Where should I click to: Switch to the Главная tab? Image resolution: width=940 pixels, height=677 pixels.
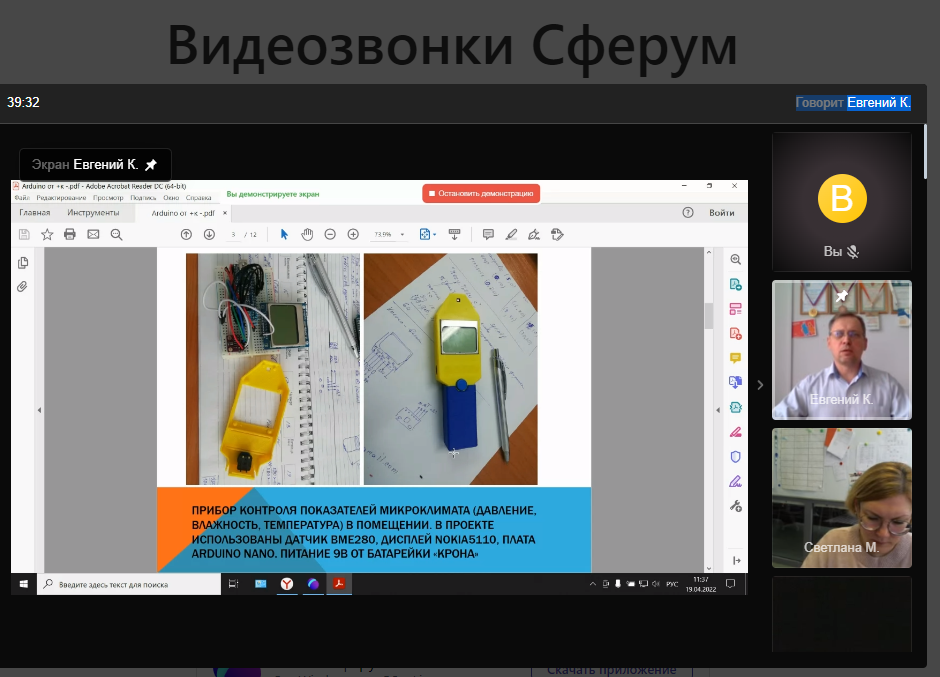point(35,212)
